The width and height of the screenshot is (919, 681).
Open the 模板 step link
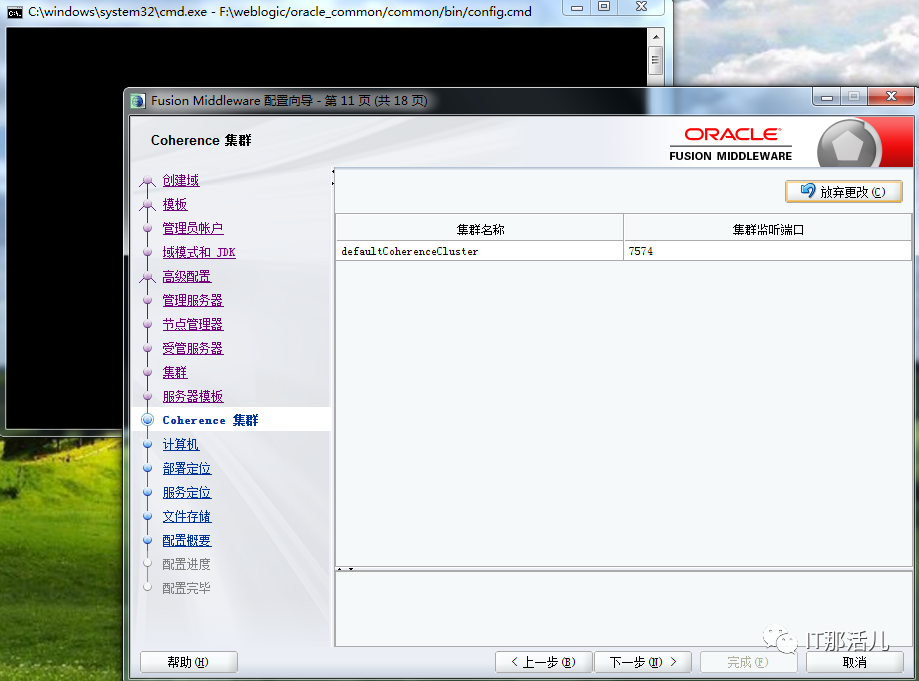[x=175, y=204]
